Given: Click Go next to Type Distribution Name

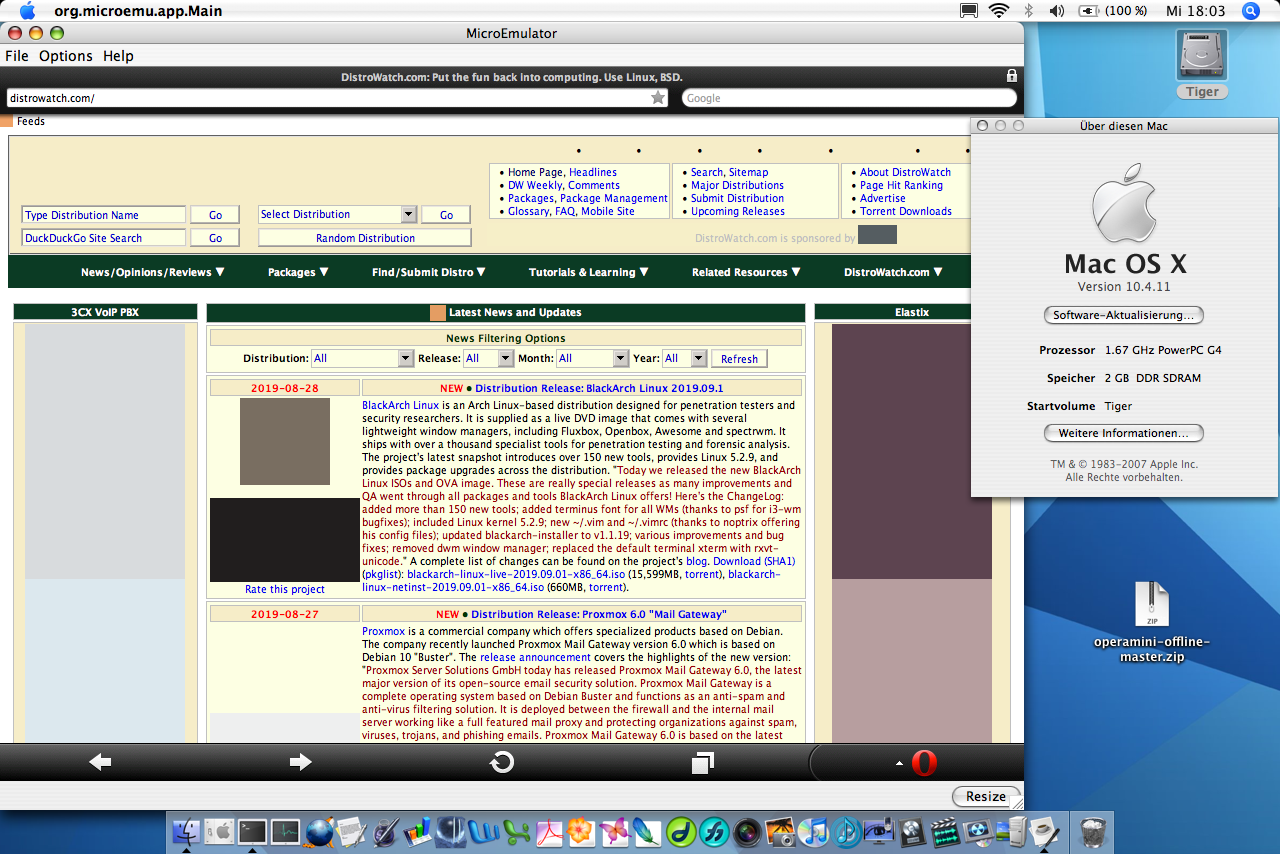Looking at the screenshot, I should [x=215, y=215].
